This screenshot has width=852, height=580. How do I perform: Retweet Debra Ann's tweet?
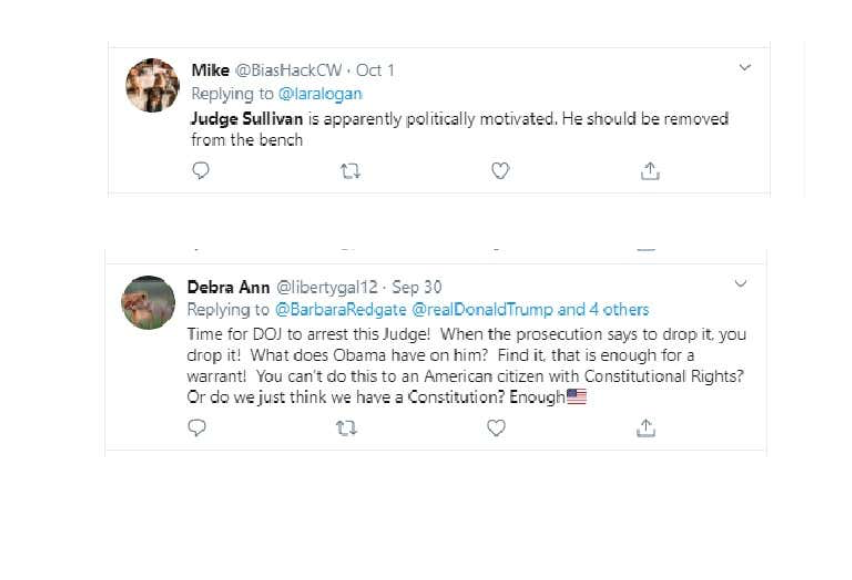(346, 428)
